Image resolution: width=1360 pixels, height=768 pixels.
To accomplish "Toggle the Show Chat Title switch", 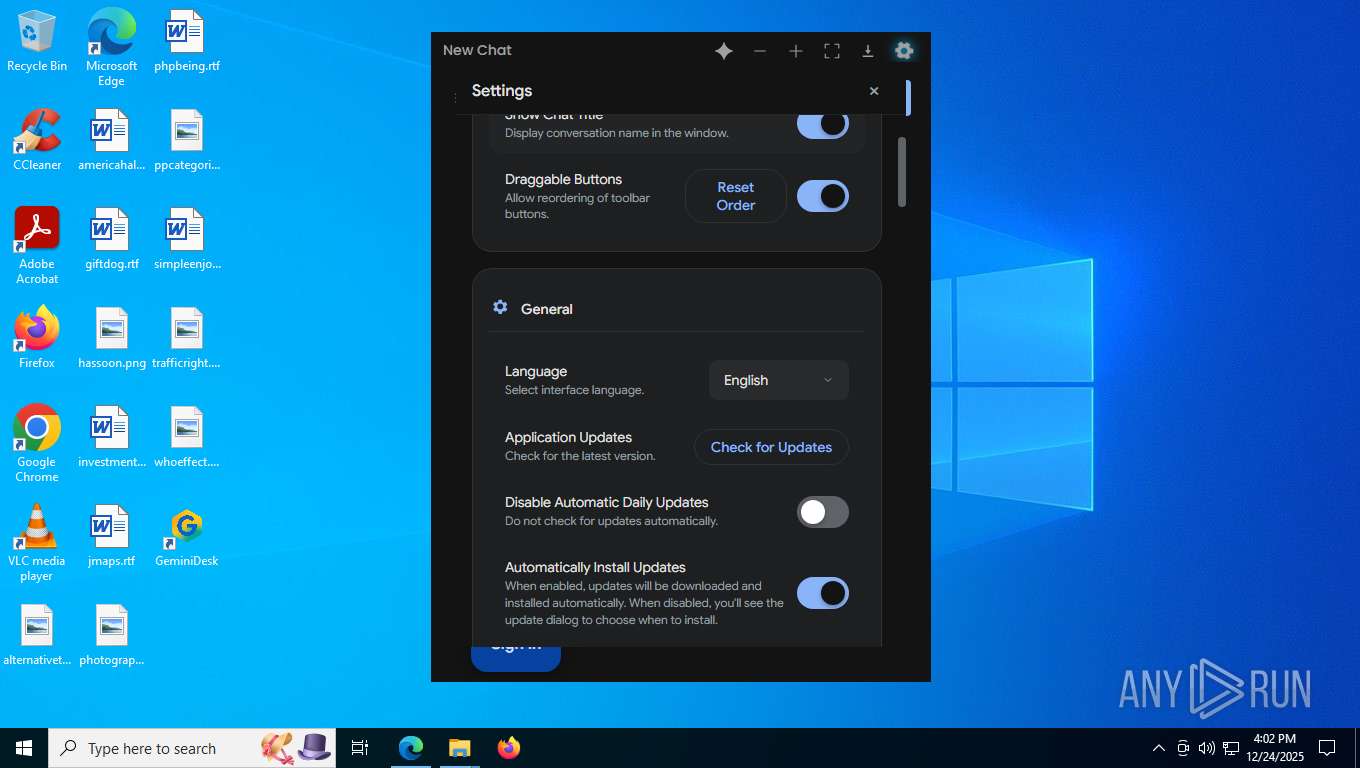I will (823, 124).
